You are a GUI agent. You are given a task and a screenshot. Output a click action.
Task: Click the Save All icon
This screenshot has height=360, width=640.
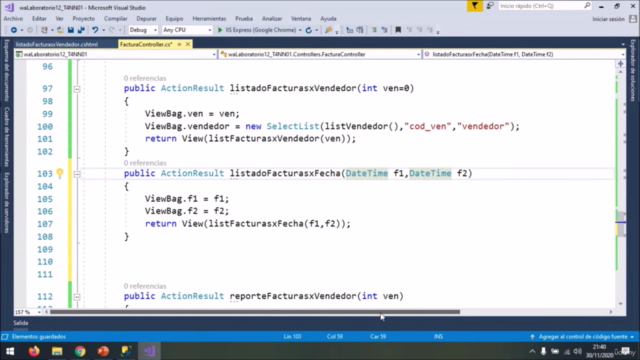[81, 30]
